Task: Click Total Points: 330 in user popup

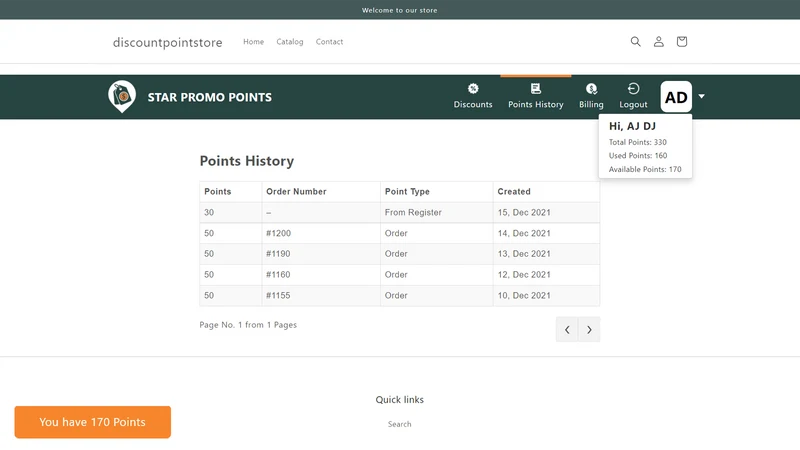Action: pos(638,142)
